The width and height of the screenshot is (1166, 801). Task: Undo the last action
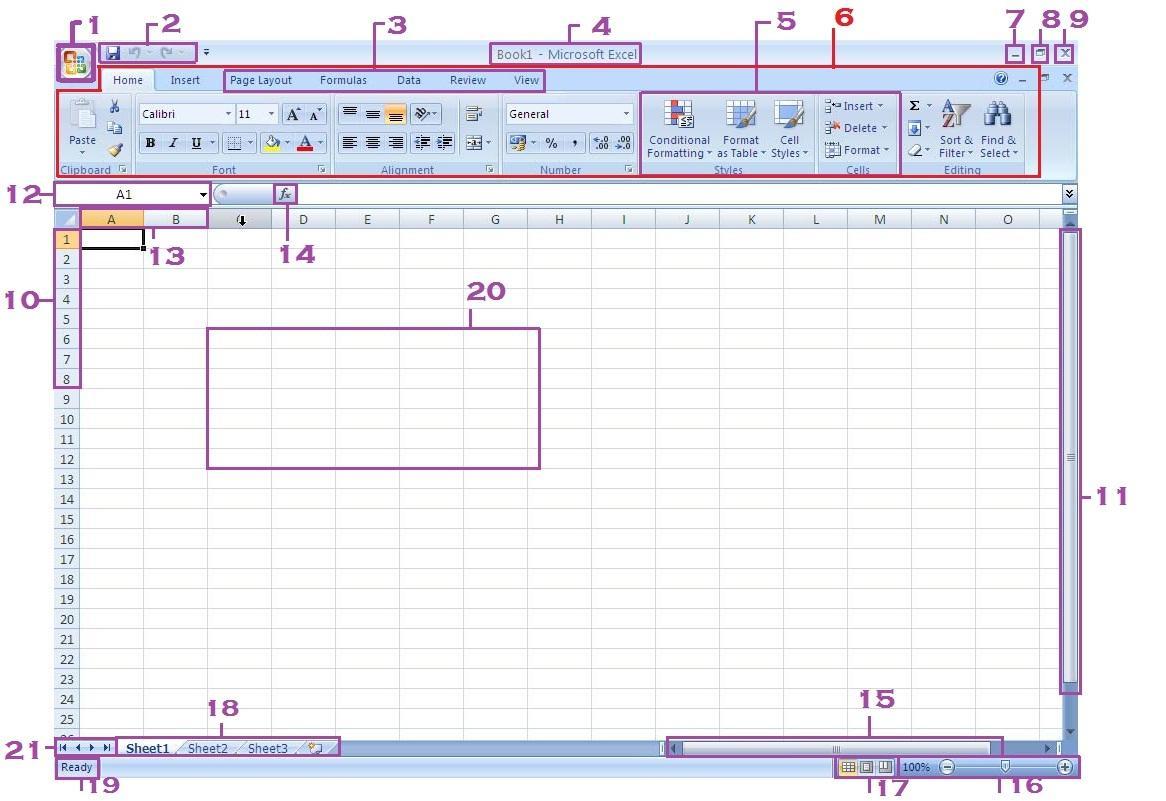(x=135, y=53)
